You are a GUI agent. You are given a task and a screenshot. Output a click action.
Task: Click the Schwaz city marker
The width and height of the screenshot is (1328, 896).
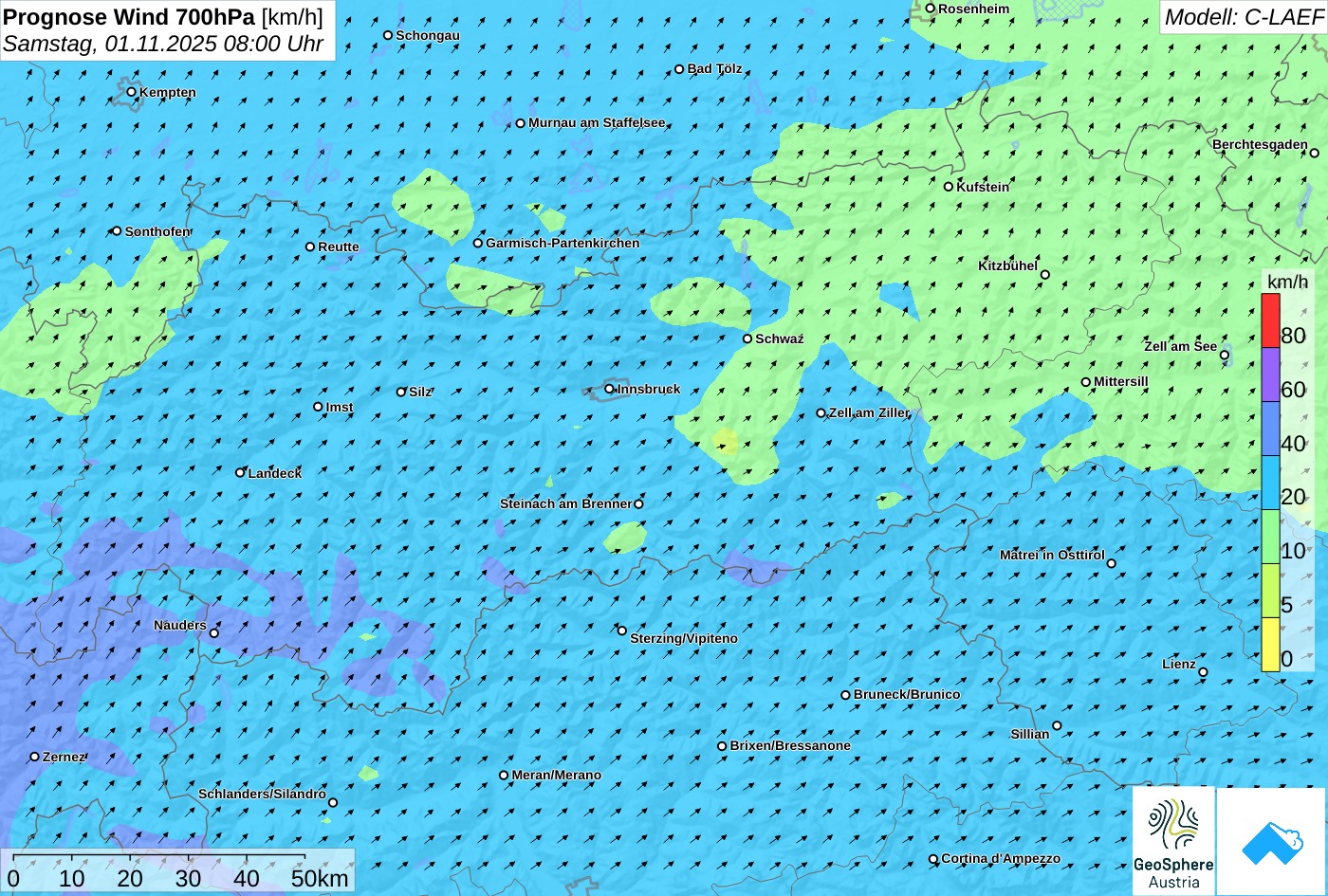pyautogui.click(x=747, y=338)
